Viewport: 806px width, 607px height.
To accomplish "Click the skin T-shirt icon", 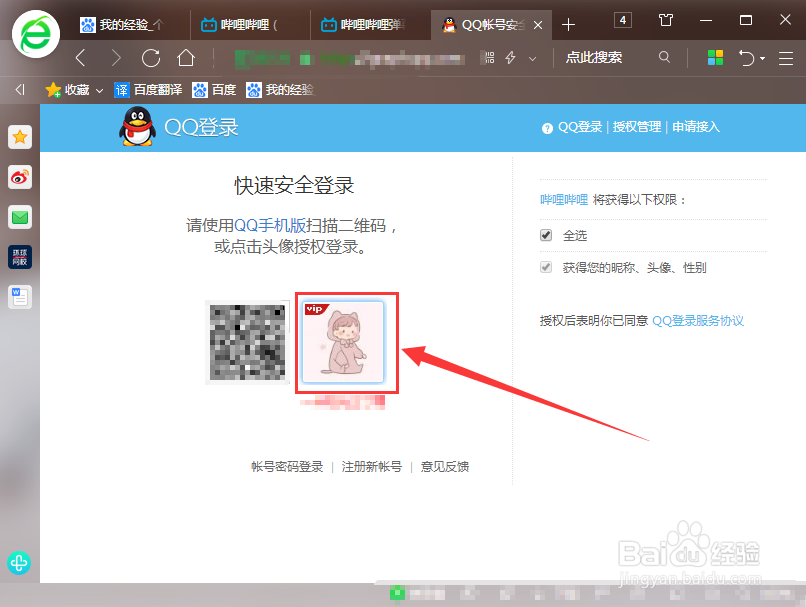I will [666, 20].
